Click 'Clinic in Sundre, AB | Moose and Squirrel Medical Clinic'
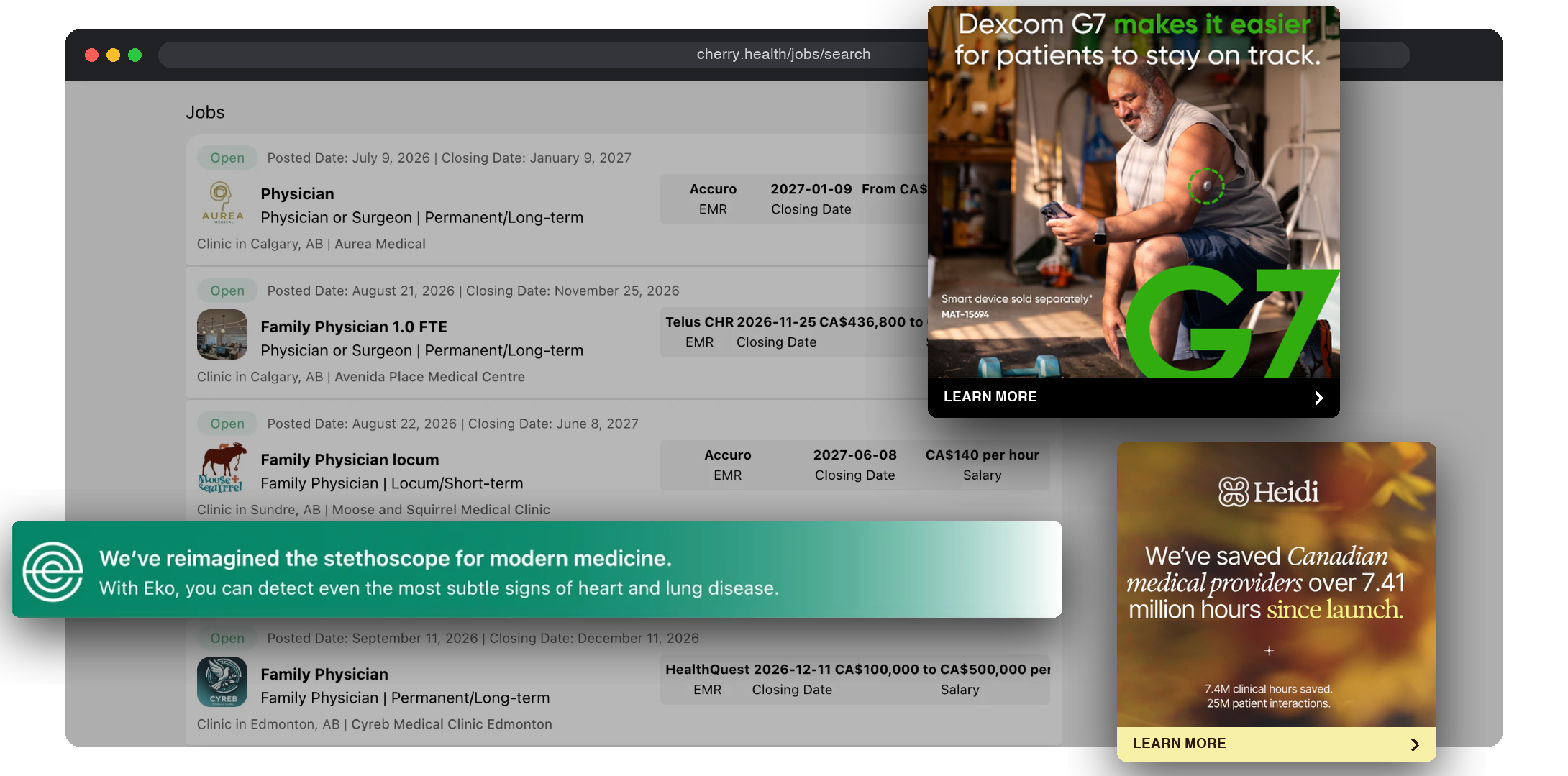Screen dimensions: 1568x776 [373, 510]
